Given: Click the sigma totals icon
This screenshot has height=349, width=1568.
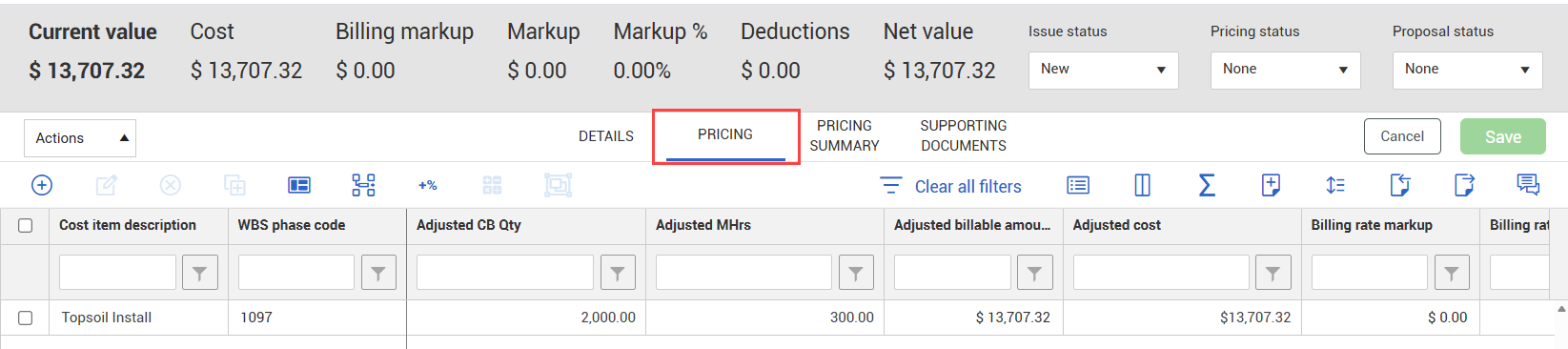Looking at the screenshot, I should [1207, 185].
